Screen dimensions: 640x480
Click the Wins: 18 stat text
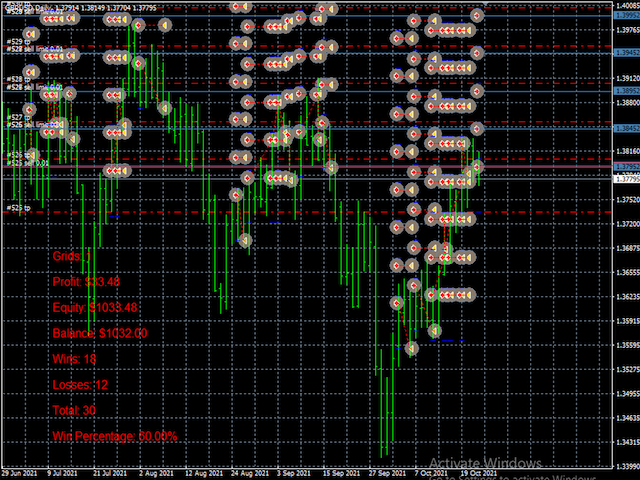[x=74, y=359]
